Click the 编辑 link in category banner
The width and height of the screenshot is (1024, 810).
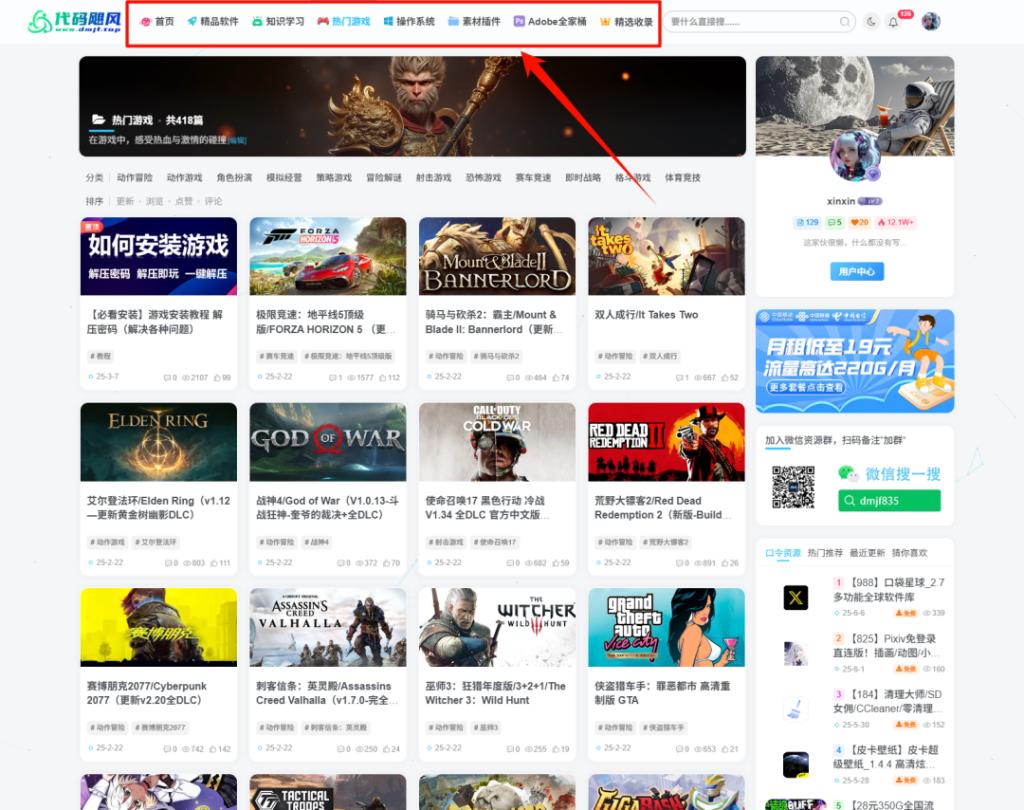click(x=236, y=140)
